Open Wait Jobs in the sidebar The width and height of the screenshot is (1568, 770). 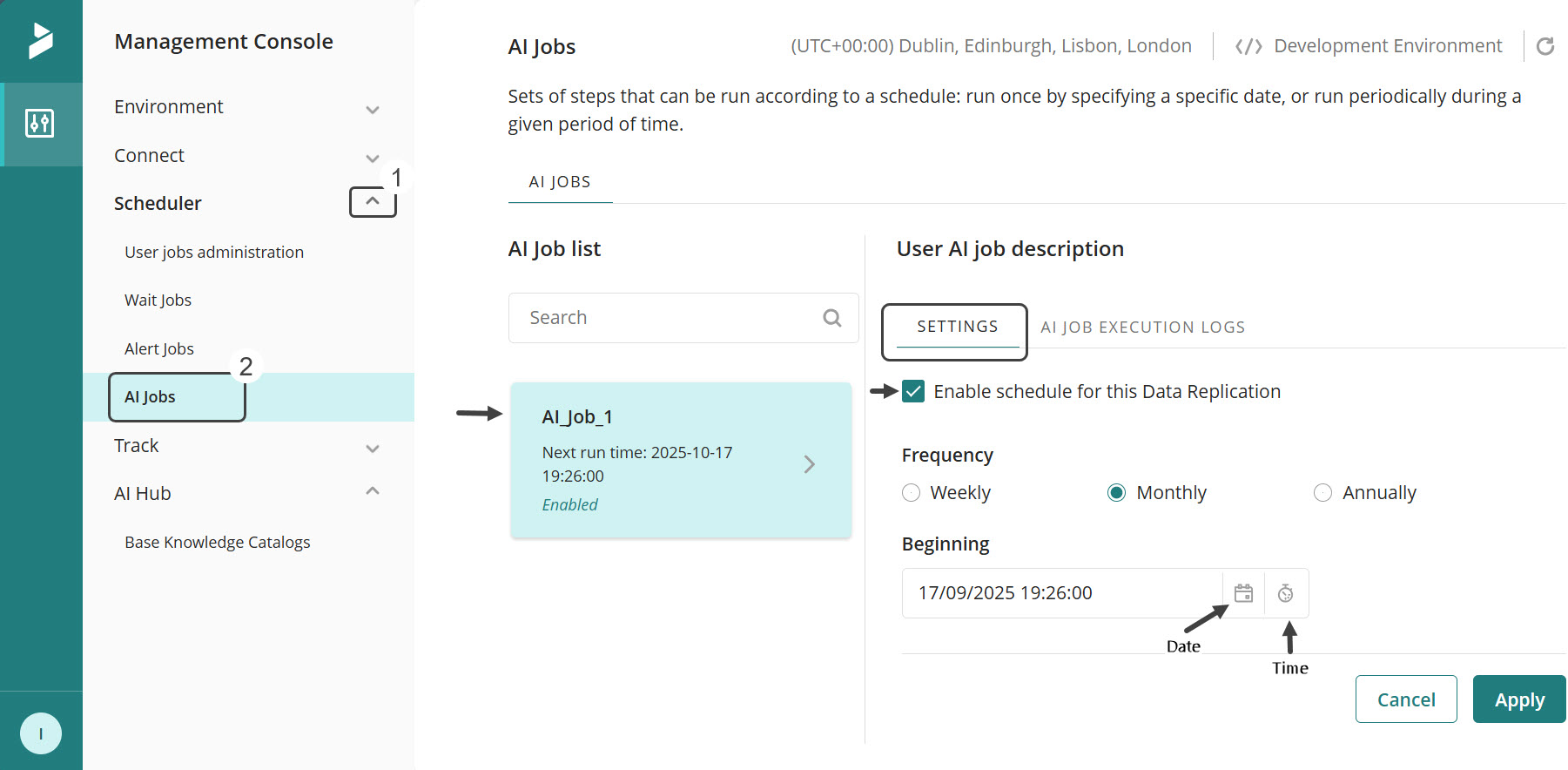coord(158,301)
